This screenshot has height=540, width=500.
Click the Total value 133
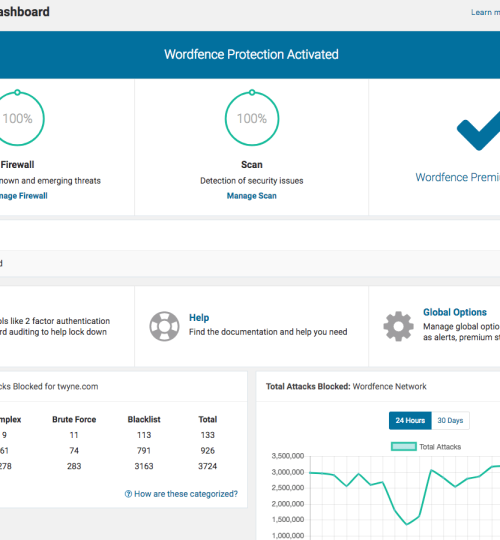tap(208, 435)
